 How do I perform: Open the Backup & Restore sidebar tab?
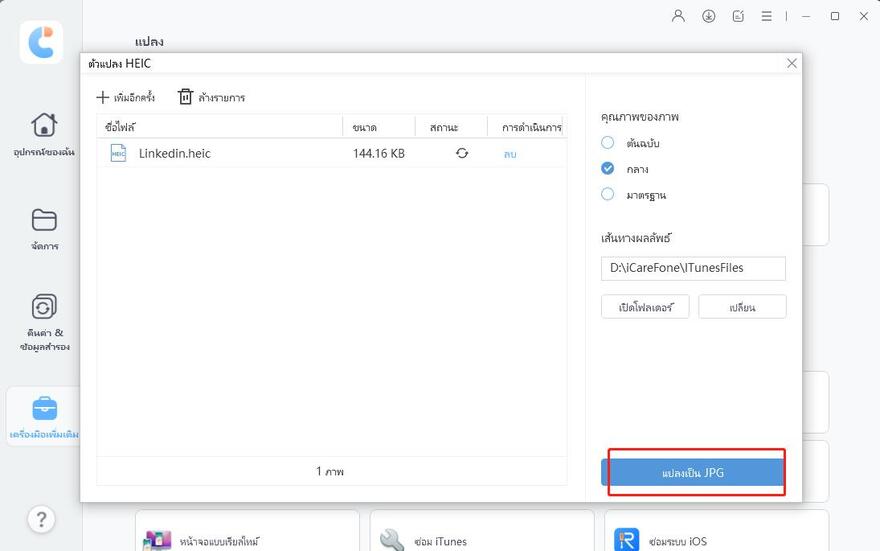(44, 321)
